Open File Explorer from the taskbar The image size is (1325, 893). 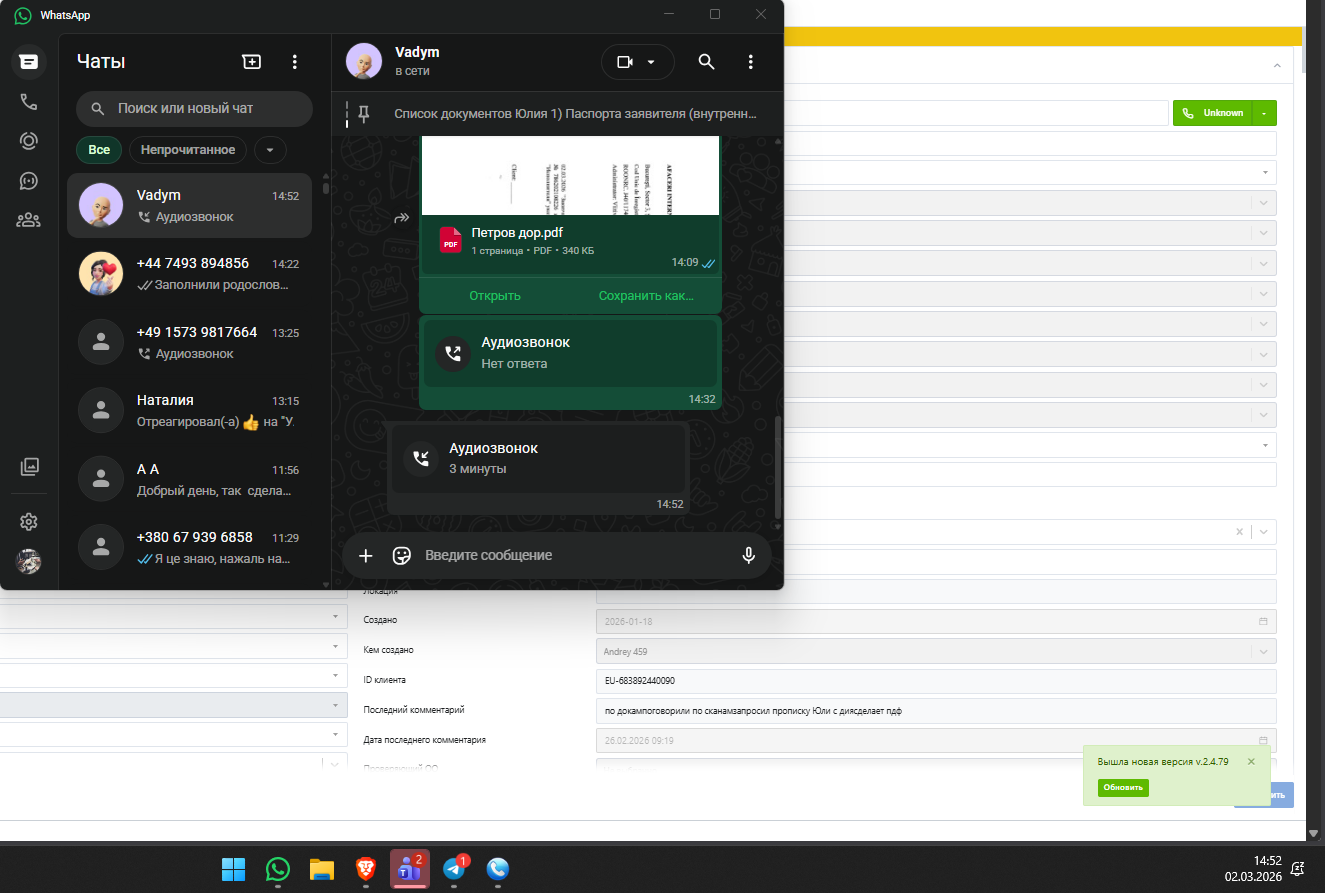pyautogui.click(x=321, y=869)
